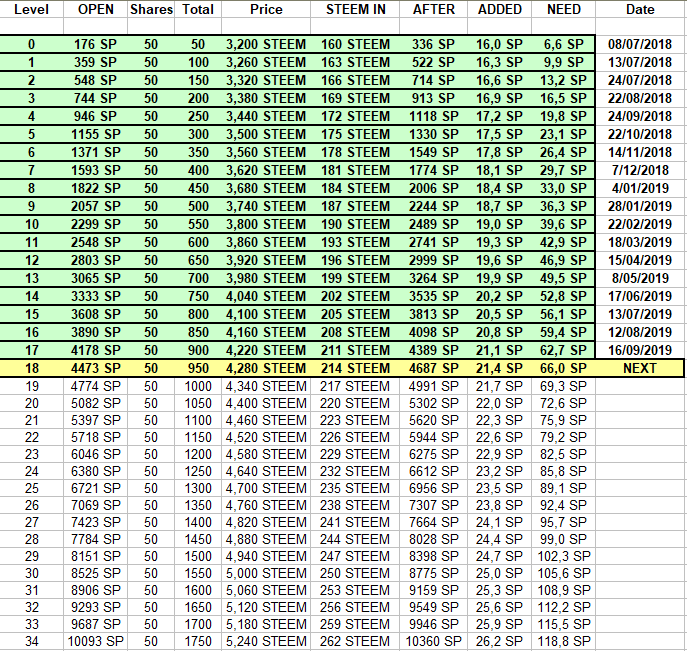The height and width of the screenshot is (651, 687).
Task: Select the 181 STEEM cell
Action: pyautogui.click(x=355, y=170)
